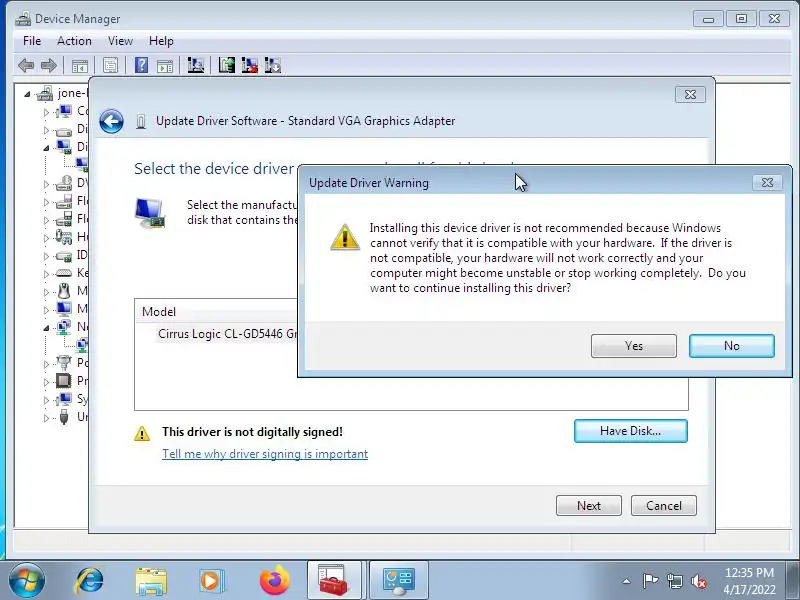
Task: Switch to the Control Panel taskbar window
Action: [398, 580]
